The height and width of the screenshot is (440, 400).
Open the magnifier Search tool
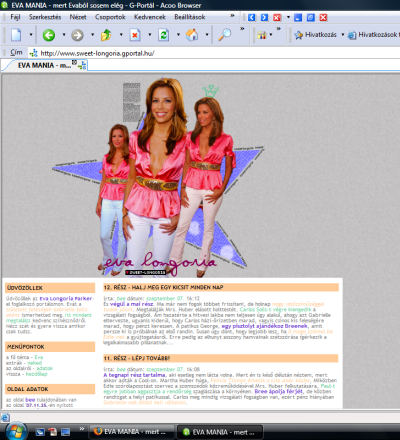click(224, 35)
